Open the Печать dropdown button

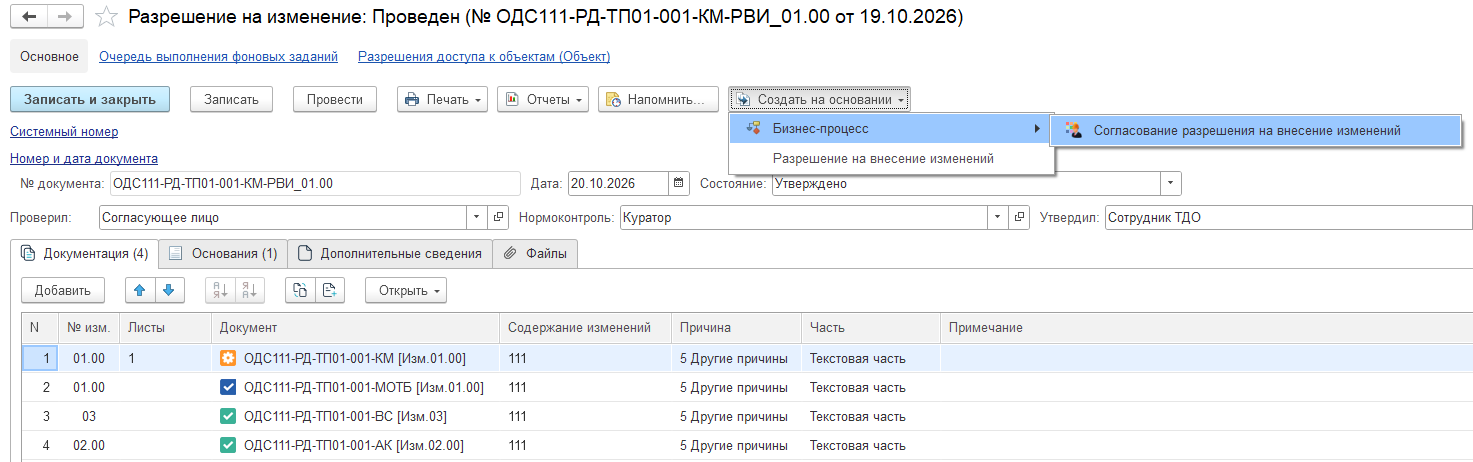click(x=442, y=99)
